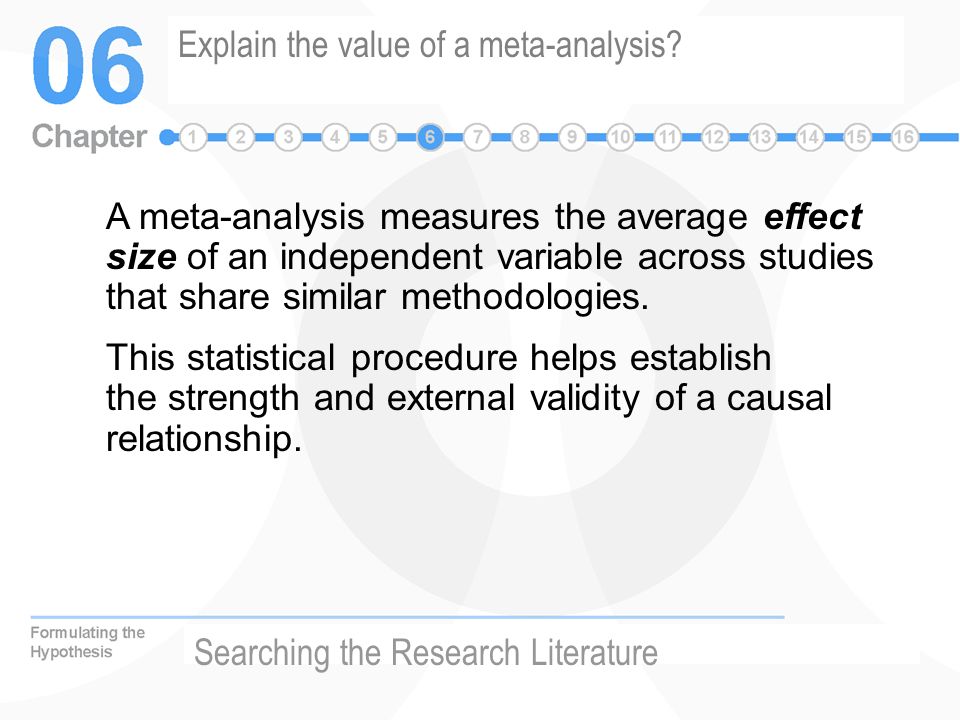
Task: Jump to chapter 2 circle
Action: click(241, 137)
